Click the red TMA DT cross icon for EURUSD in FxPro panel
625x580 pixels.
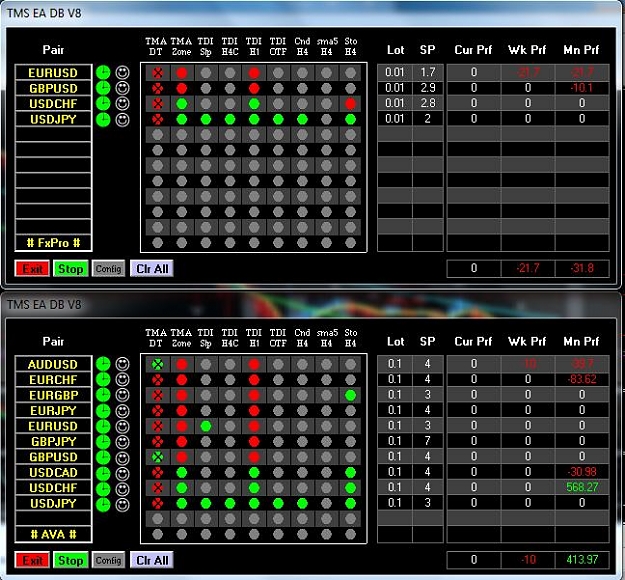pos(158,73)
